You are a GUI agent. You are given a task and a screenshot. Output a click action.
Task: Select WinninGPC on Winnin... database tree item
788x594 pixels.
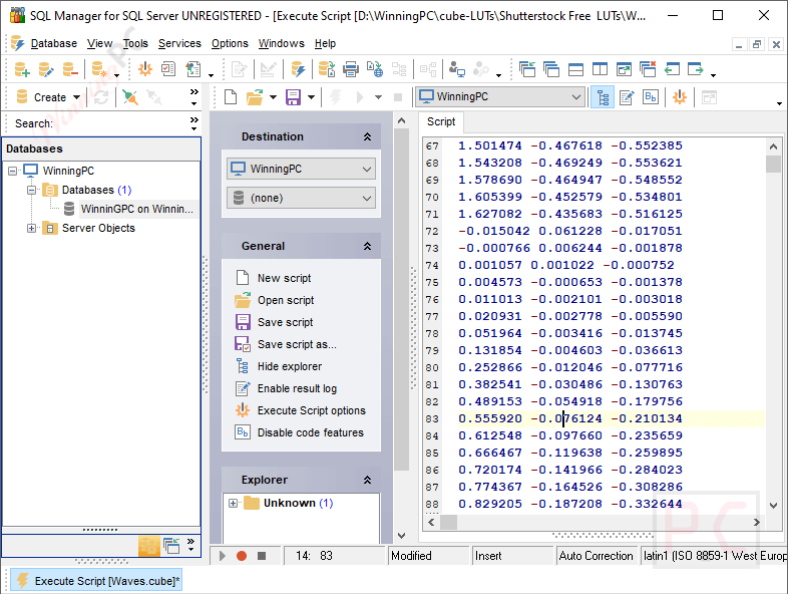(137, 209)
